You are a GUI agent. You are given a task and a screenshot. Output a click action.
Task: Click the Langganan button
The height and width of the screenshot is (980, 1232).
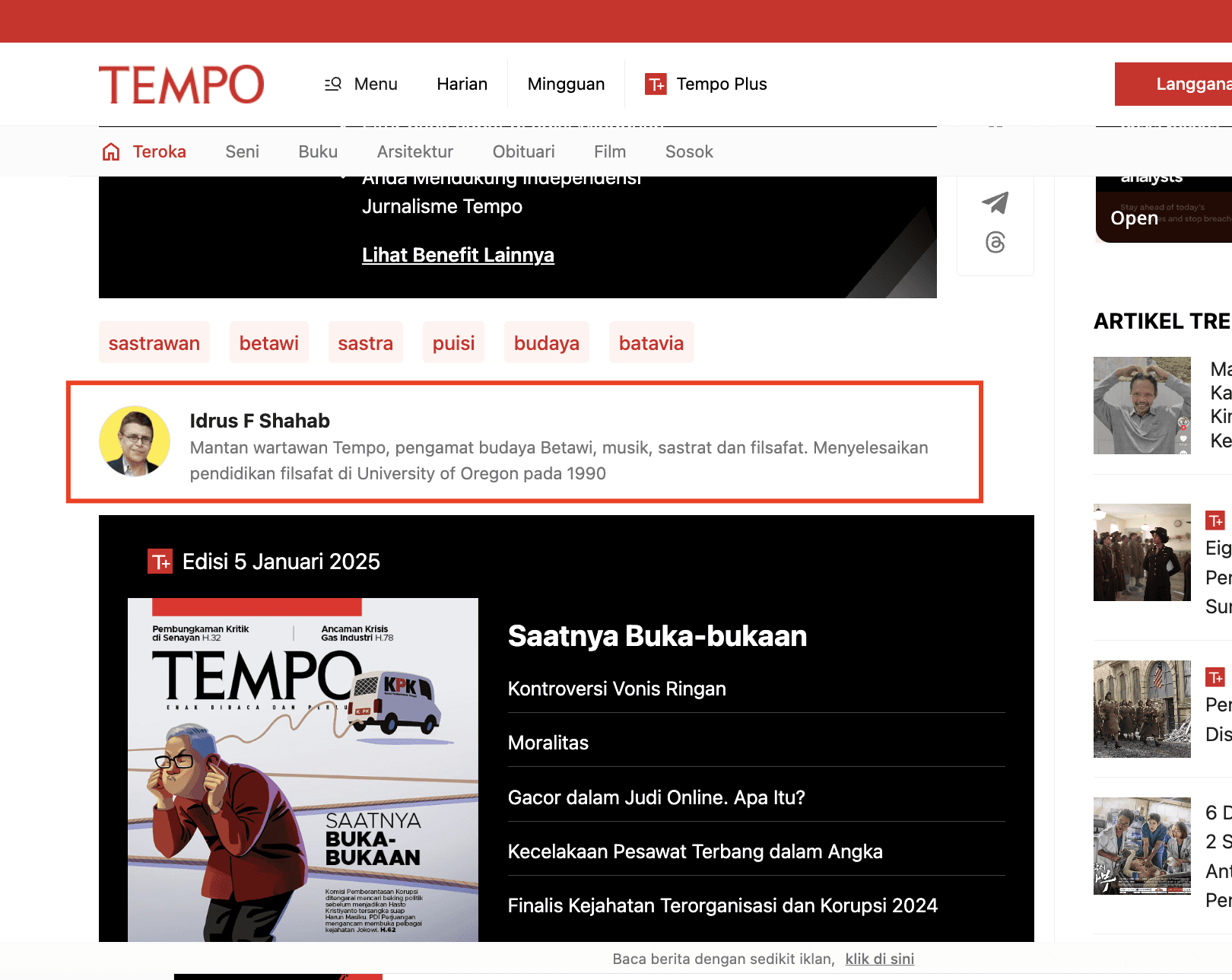click(x=1173, y=84)
